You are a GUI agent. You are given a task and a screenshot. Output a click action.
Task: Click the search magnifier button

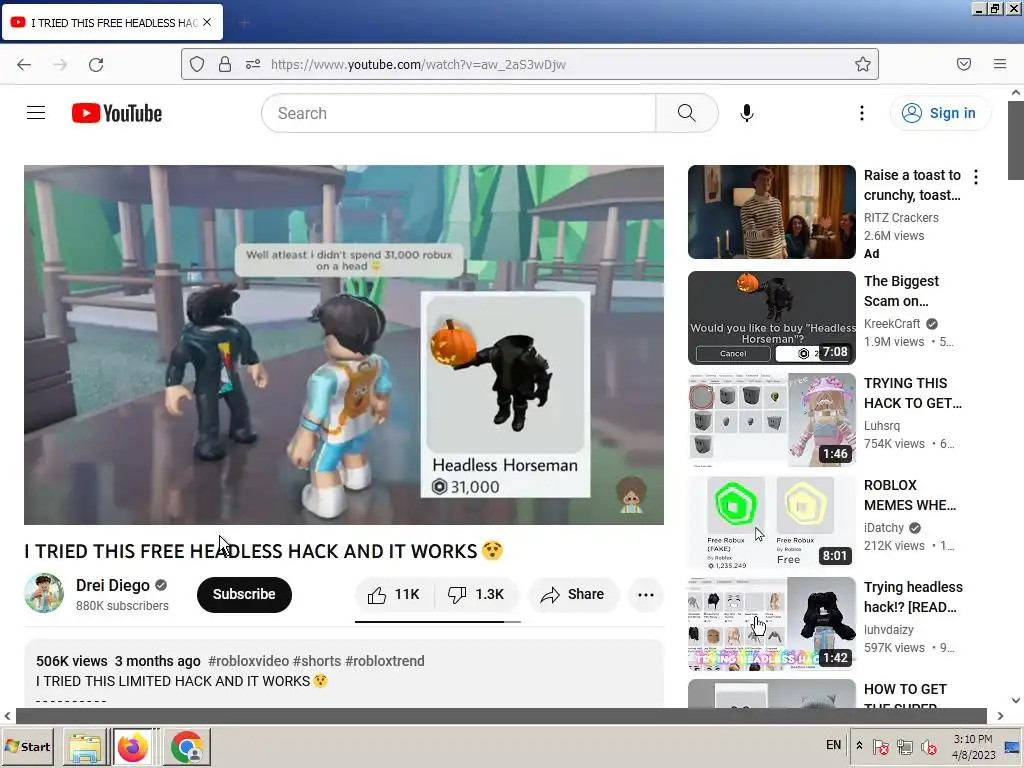(687, 113)
